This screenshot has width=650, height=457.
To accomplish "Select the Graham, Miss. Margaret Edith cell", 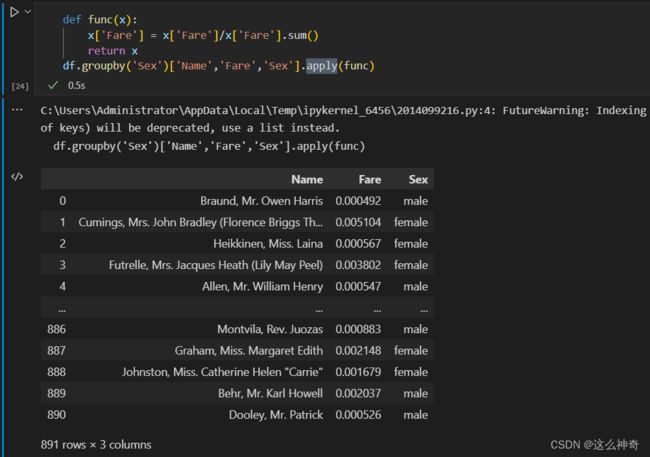I will pyautogui.click(x=249, y=350).
